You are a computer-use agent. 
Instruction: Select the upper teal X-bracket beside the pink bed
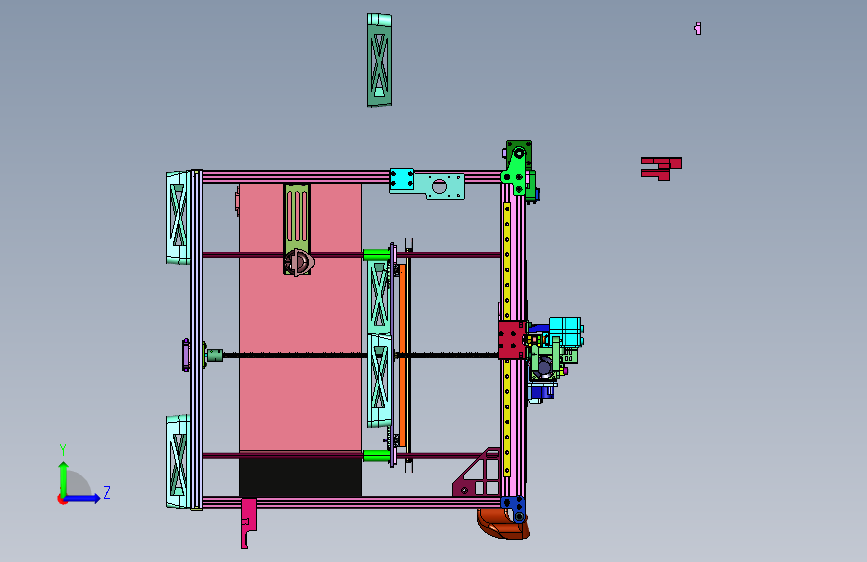pyautogui.click(x=379, y=295)
